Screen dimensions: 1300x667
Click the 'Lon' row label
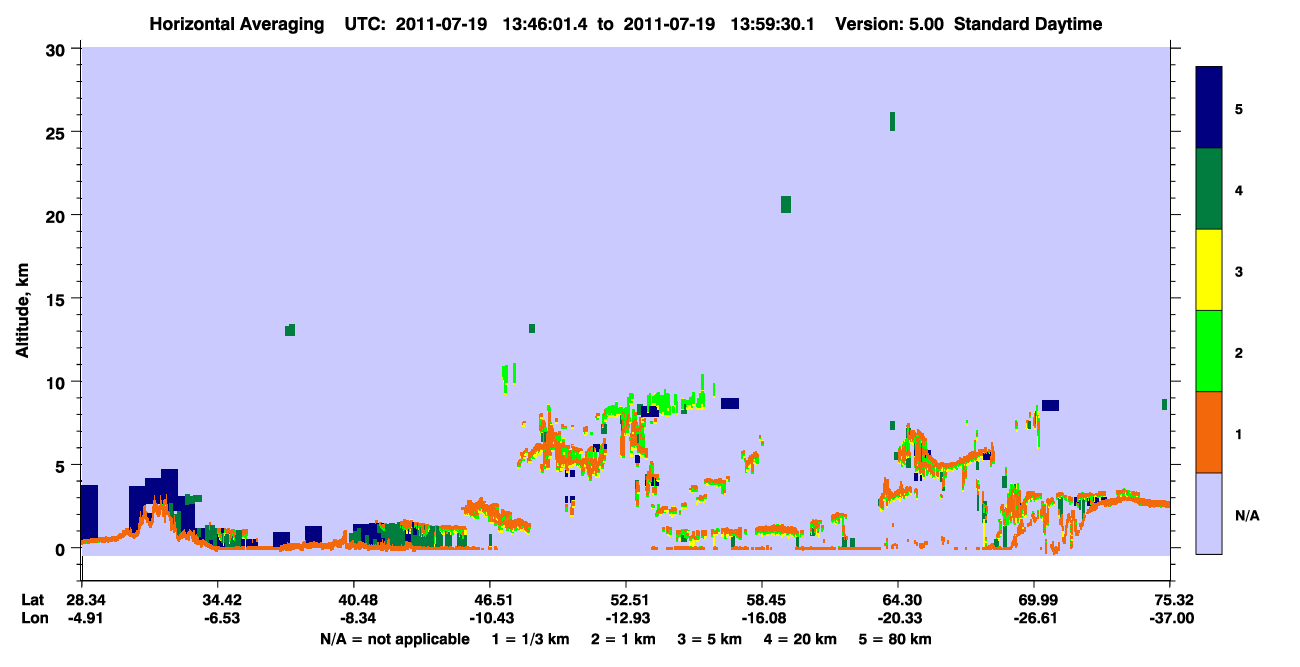click(33, 618)
